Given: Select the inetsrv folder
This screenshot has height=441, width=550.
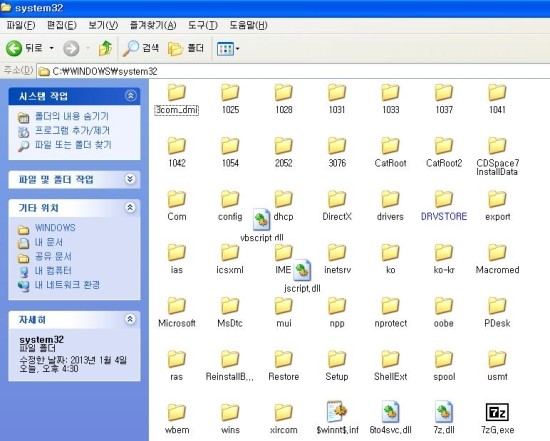Looking at the screenshot, I should (337, 260).
